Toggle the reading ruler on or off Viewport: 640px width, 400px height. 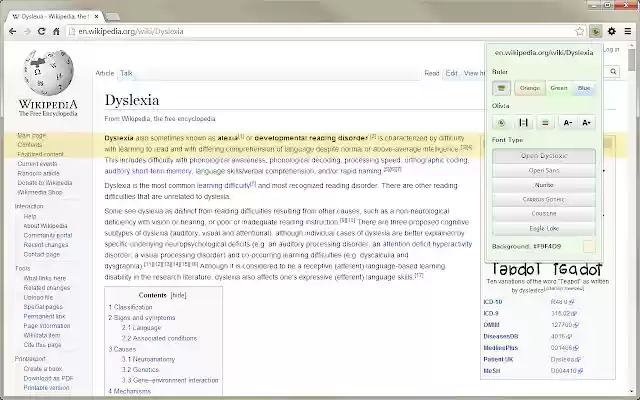coord(501,88)
